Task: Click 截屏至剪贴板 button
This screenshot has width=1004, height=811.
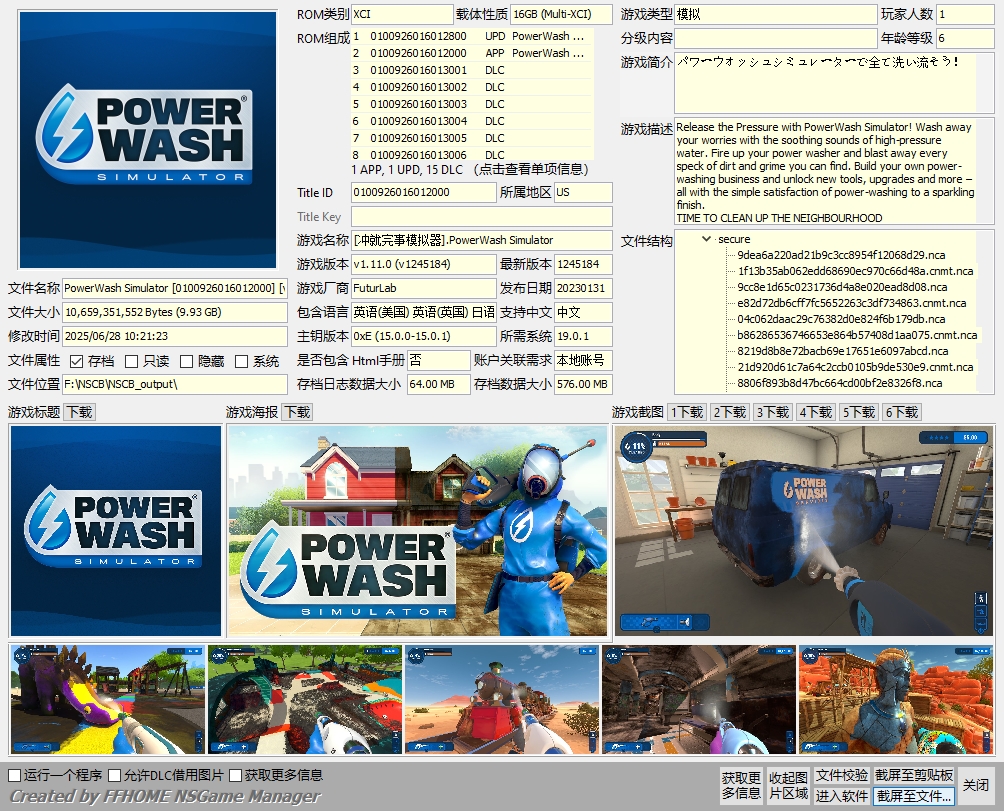Action: 914,775
